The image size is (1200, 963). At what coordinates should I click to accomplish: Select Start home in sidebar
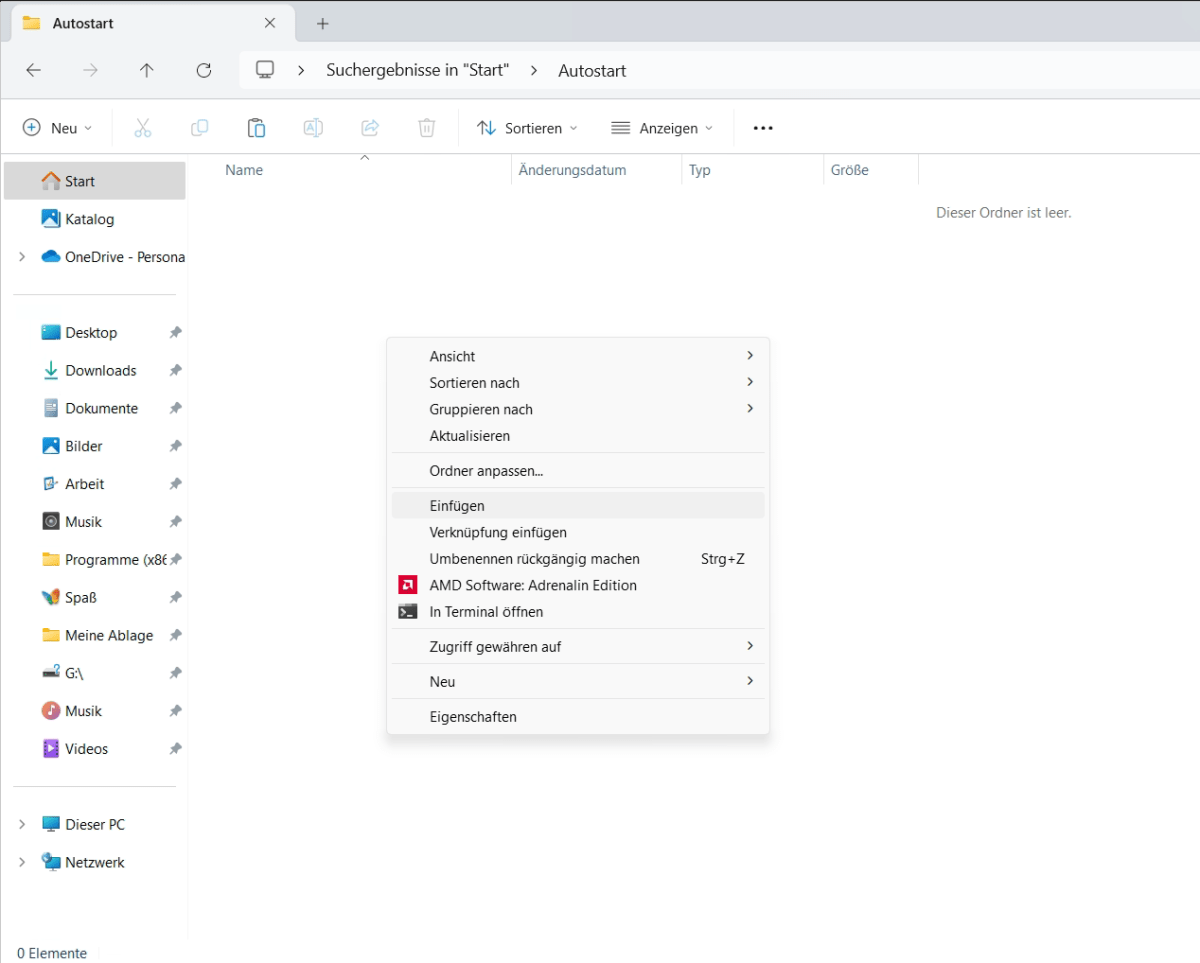(94, 181)
